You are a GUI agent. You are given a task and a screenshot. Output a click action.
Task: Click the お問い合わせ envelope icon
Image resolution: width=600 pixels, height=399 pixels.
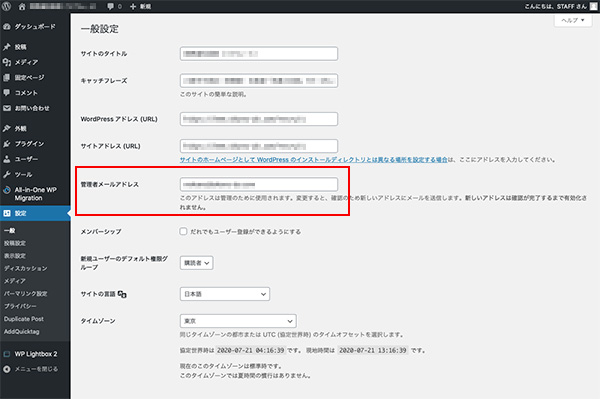point(7,108)
